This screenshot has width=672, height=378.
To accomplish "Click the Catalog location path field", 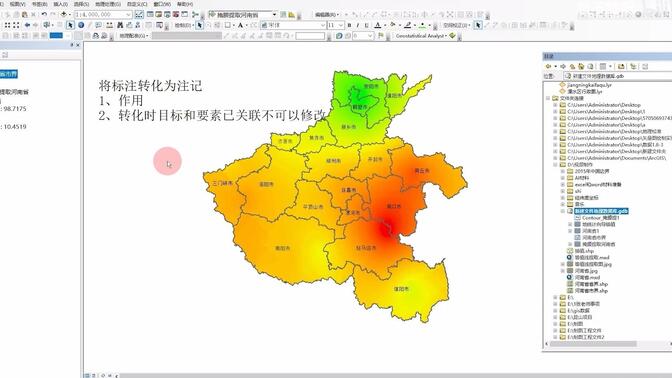I will [617, 76].
